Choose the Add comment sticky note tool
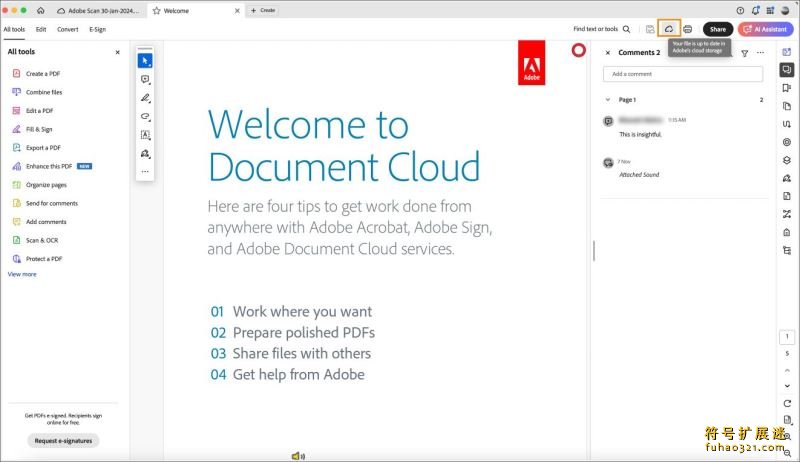The width and height of the screenshot is (800, 462). coord(145,79)
